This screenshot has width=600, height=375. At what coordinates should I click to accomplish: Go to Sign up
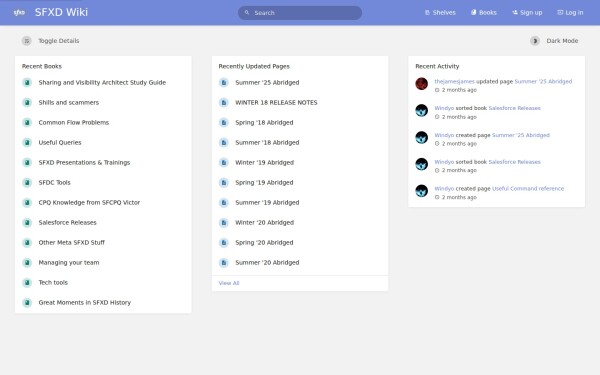[527, 13]
